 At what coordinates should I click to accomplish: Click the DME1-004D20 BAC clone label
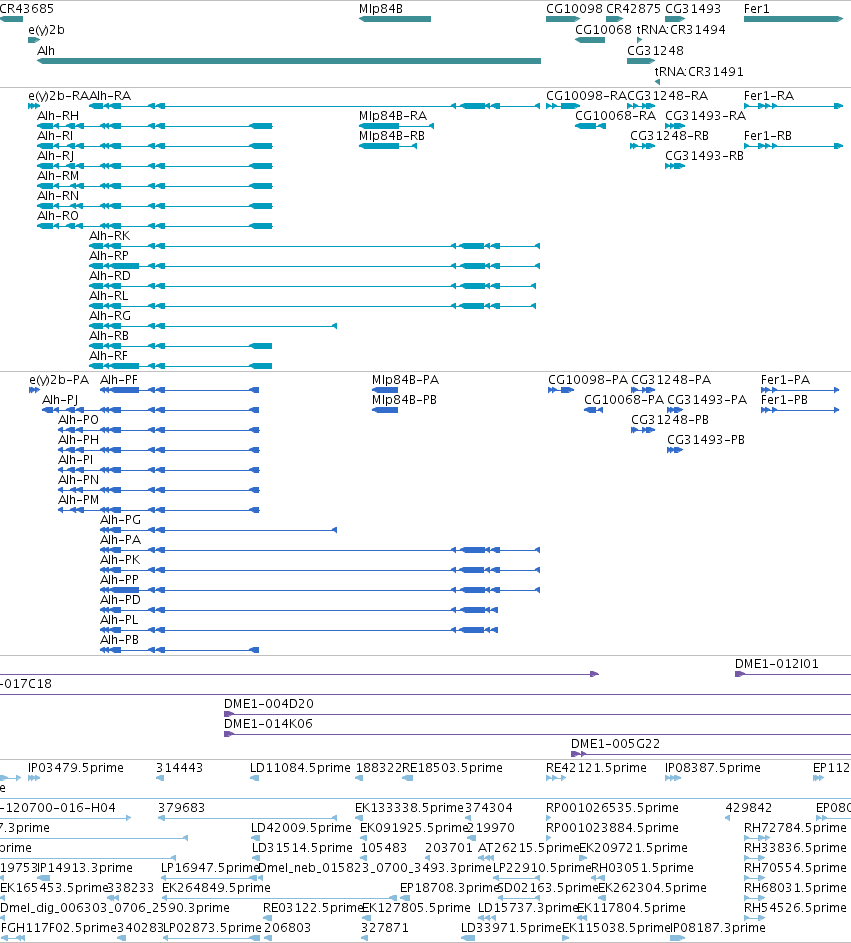point(268,704)
